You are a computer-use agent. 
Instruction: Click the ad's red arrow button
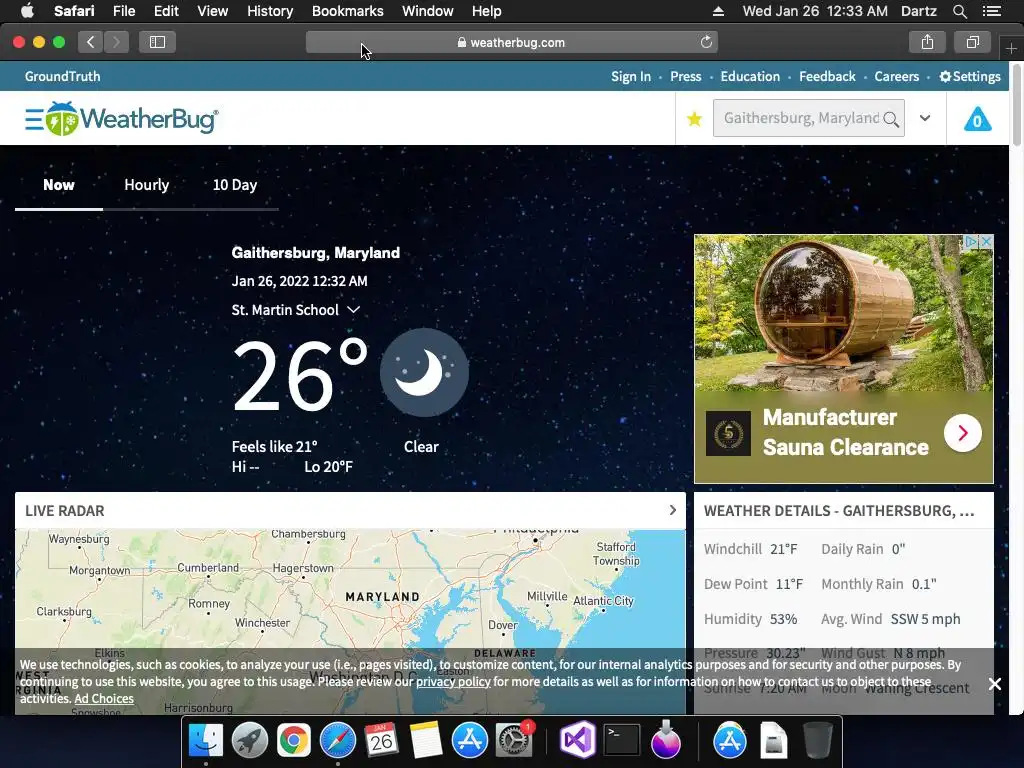tap(963, 432)
